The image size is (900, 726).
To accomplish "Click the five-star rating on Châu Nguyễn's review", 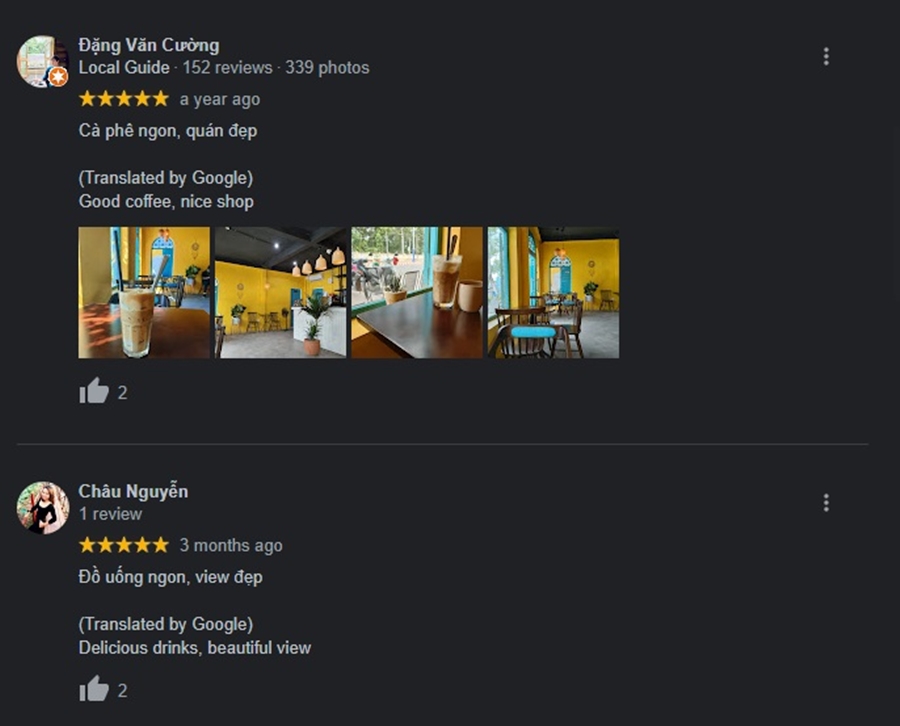I will 123,545.
